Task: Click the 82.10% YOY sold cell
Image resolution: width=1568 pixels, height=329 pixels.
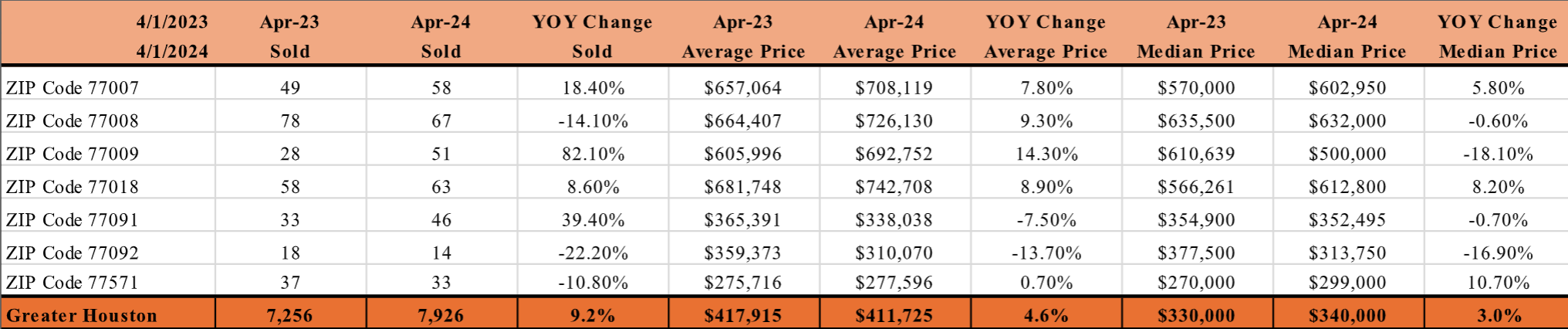Action: tap(593, 154)
